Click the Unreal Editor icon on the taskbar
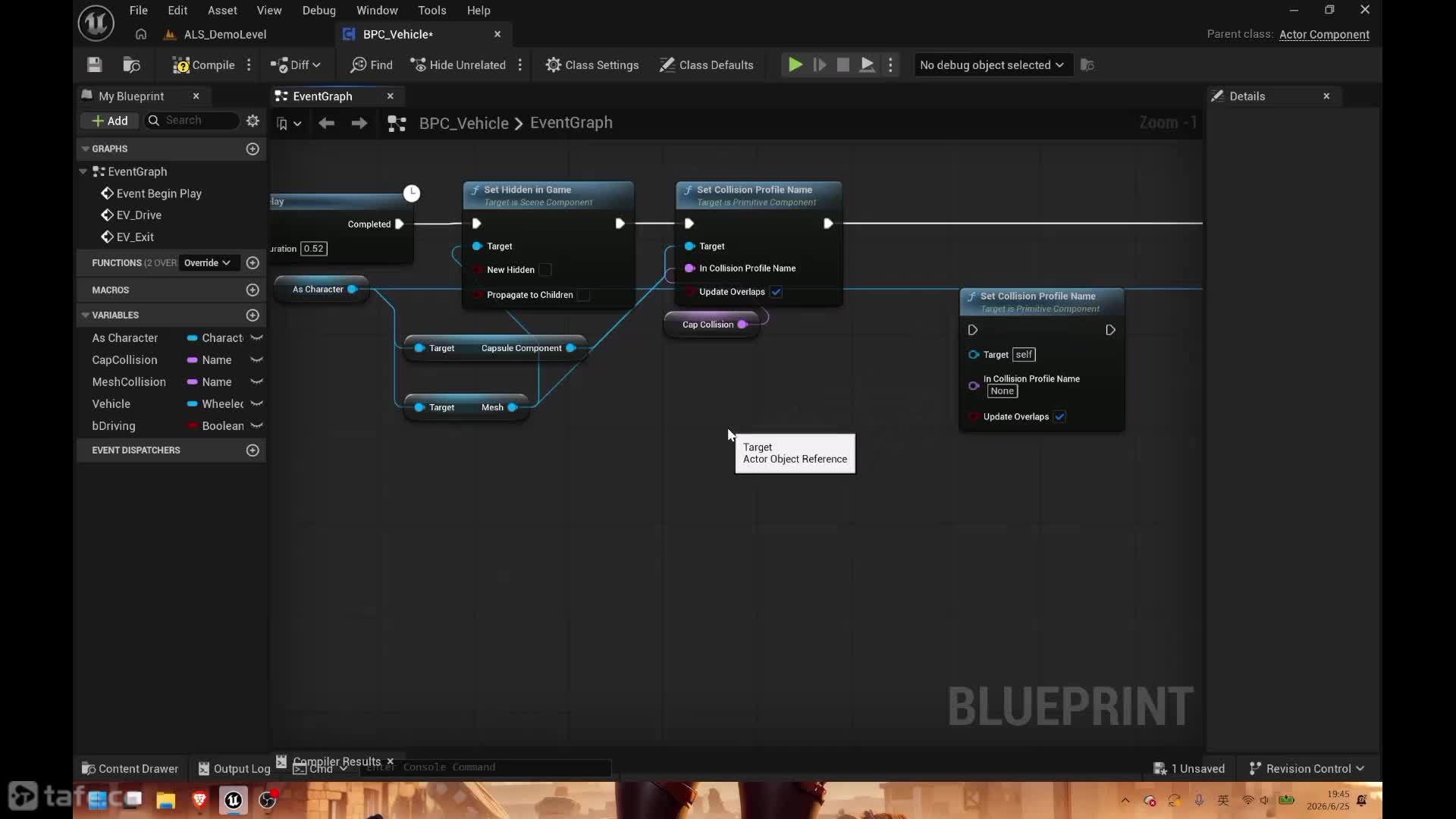 pos(234,800)
